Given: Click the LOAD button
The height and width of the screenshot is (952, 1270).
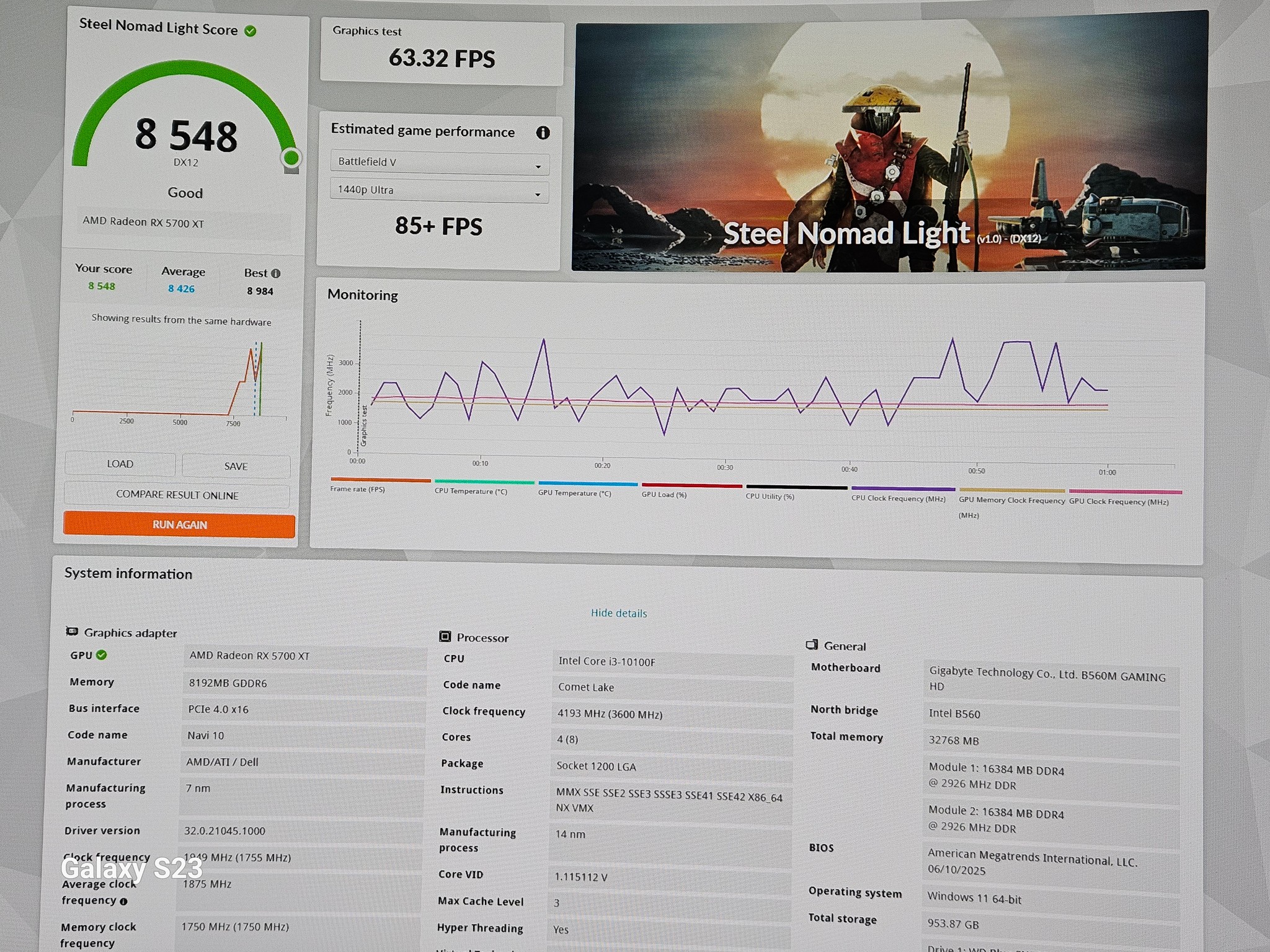Looking at the screenshot, I should click(x=120, y=464).
